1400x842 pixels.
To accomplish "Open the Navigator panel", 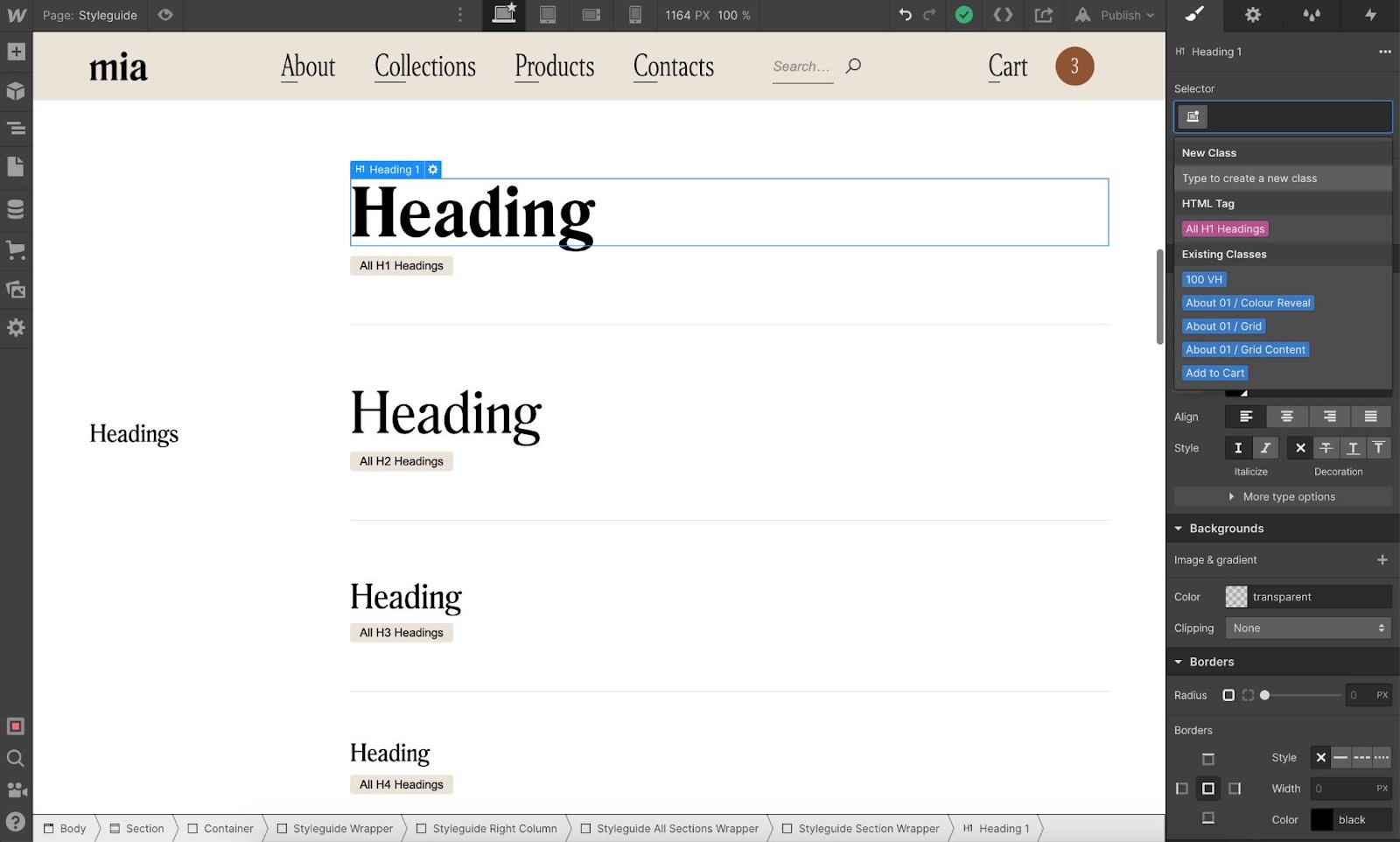I will [16, 129].
